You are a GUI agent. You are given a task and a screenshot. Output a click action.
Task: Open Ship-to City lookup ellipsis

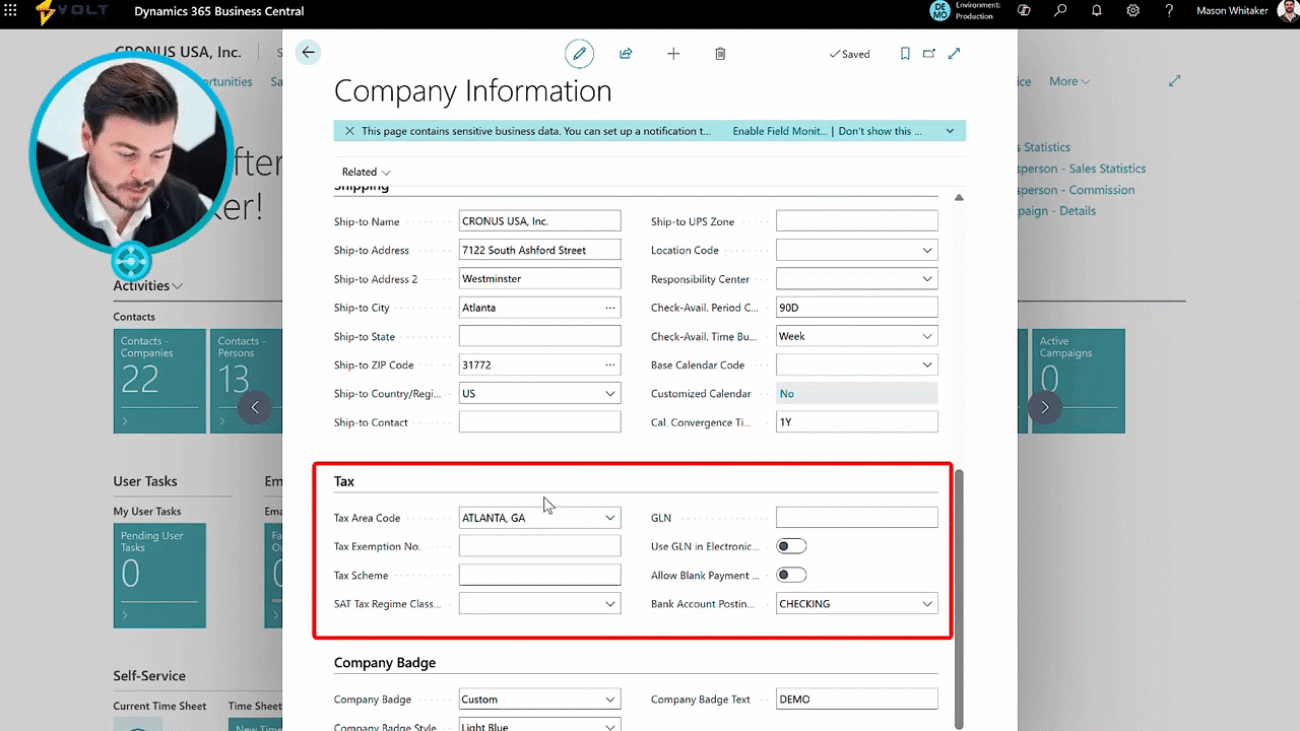click(610, 308)
